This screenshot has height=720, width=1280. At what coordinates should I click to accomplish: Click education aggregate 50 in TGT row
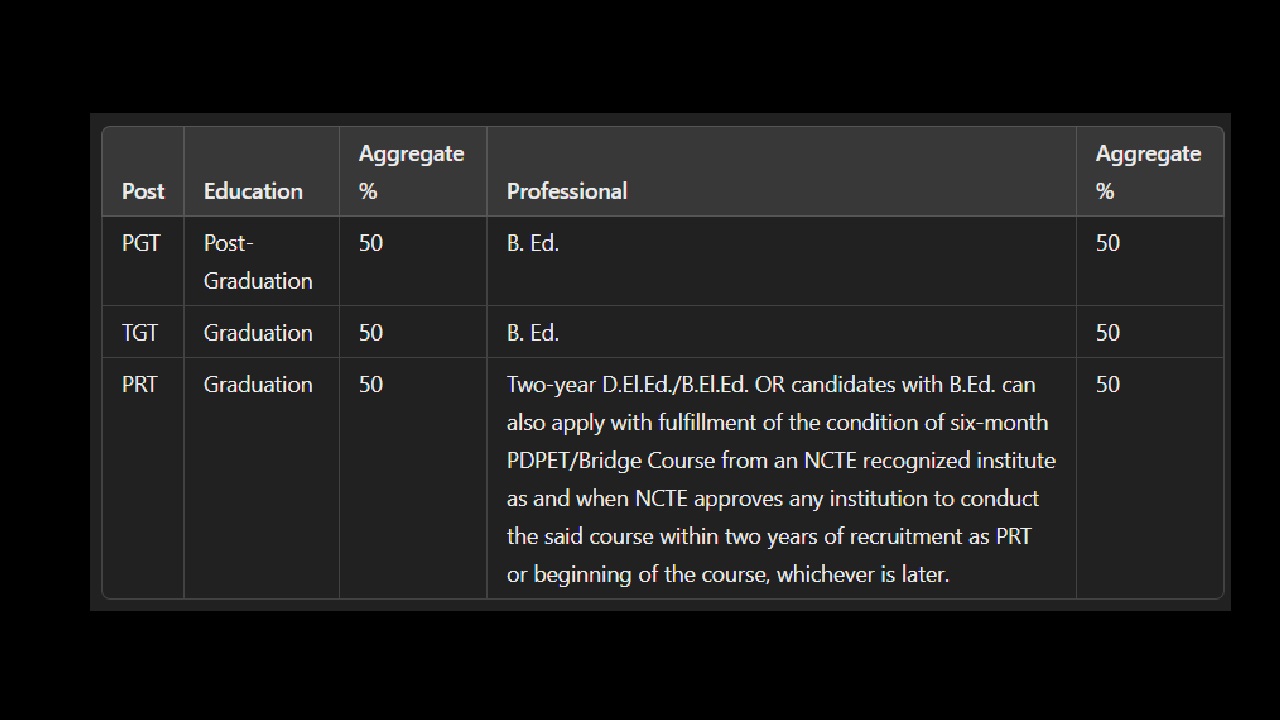[371, 333]
